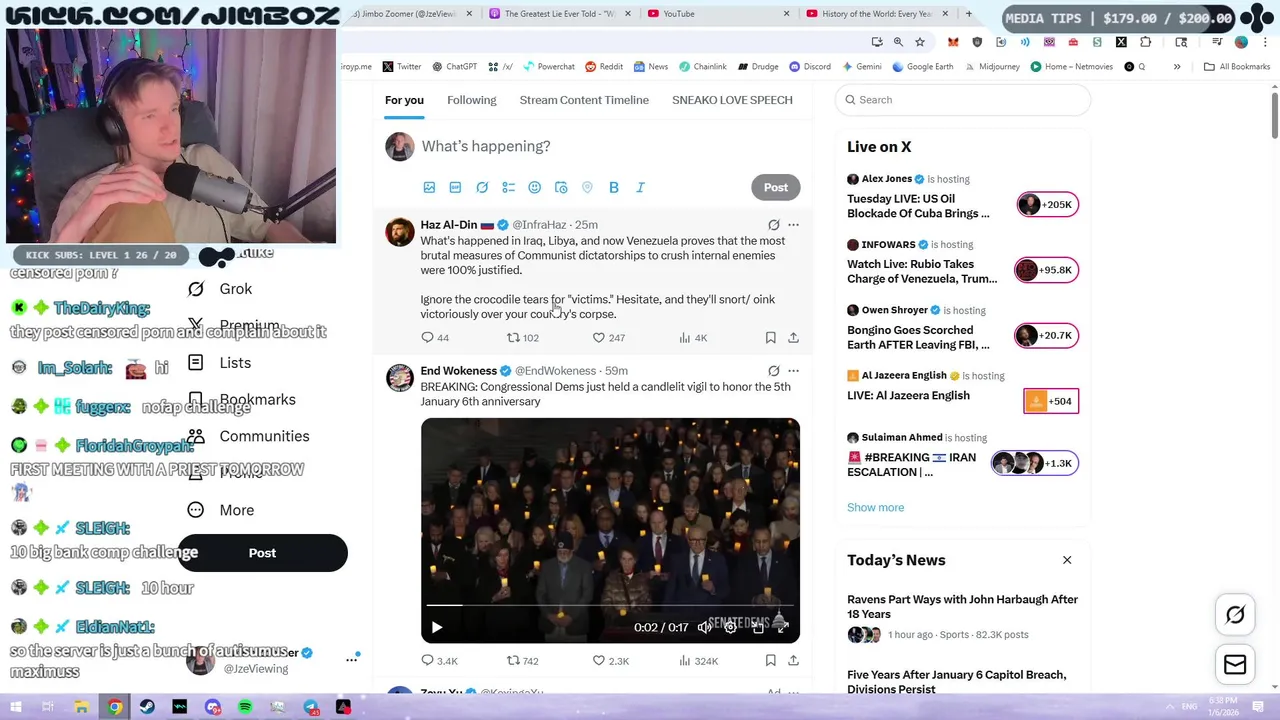Open File Explorer from the taskbar
This screenshot has height=720, width=1280.
(x=82, y=707)
